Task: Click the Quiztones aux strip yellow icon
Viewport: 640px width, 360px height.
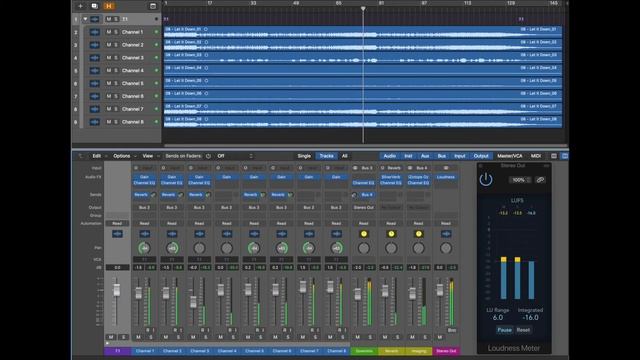Action: pyautogui.click(x=364, y=234)
